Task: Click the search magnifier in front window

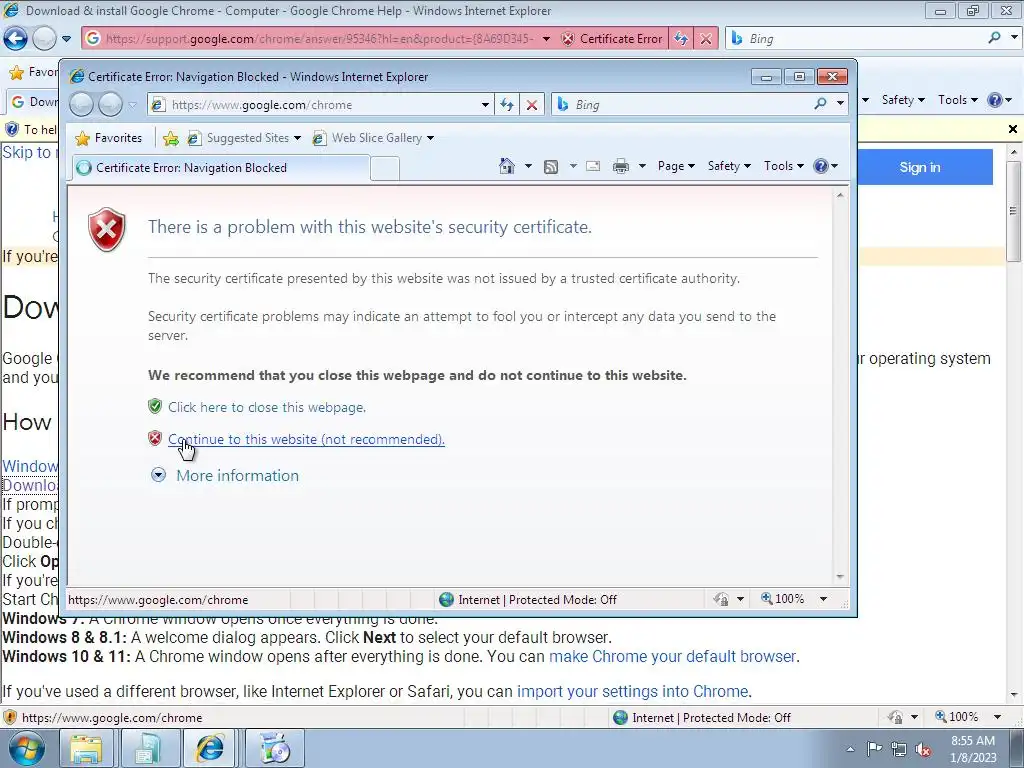Action: 820,104
